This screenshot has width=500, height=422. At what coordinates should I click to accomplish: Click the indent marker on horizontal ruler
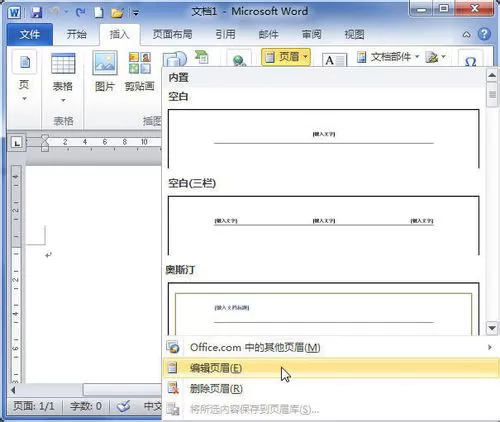coord(45,143)
